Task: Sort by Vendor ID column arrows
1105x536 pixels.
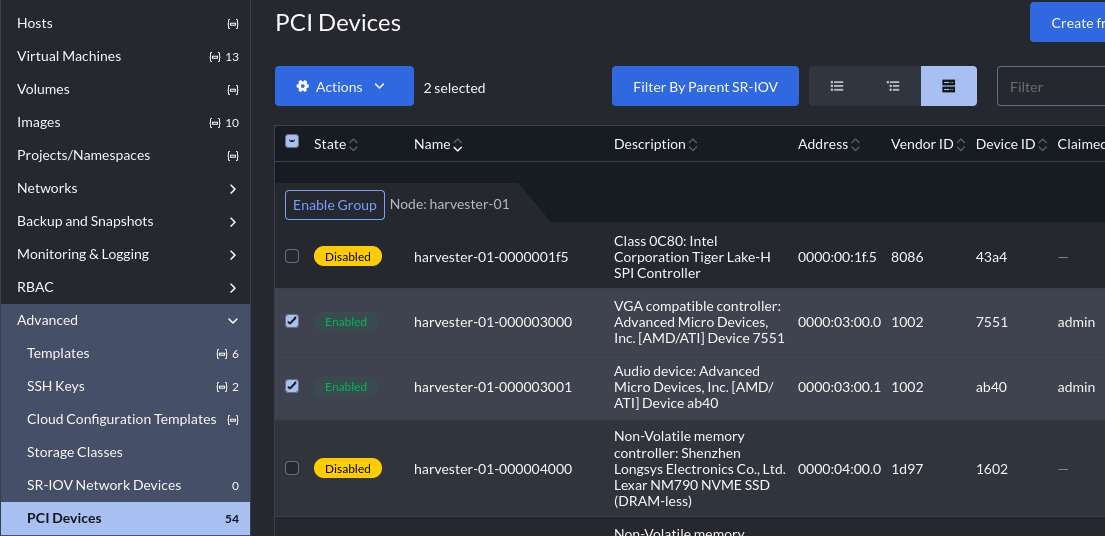Action: (961, 145)
